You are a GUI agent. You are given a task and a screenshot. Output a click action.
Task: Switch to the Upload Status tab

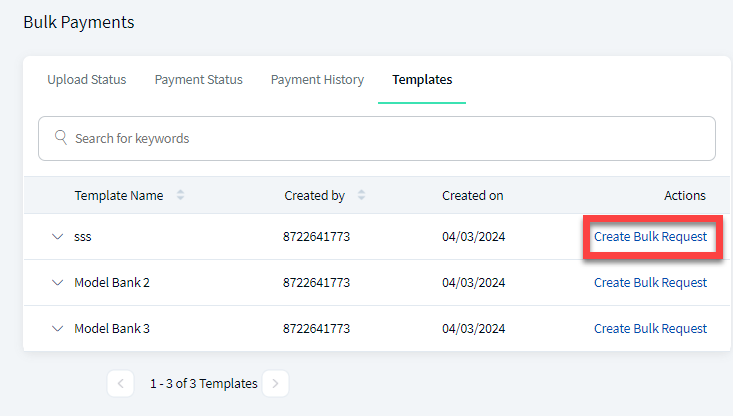point(86,79)
